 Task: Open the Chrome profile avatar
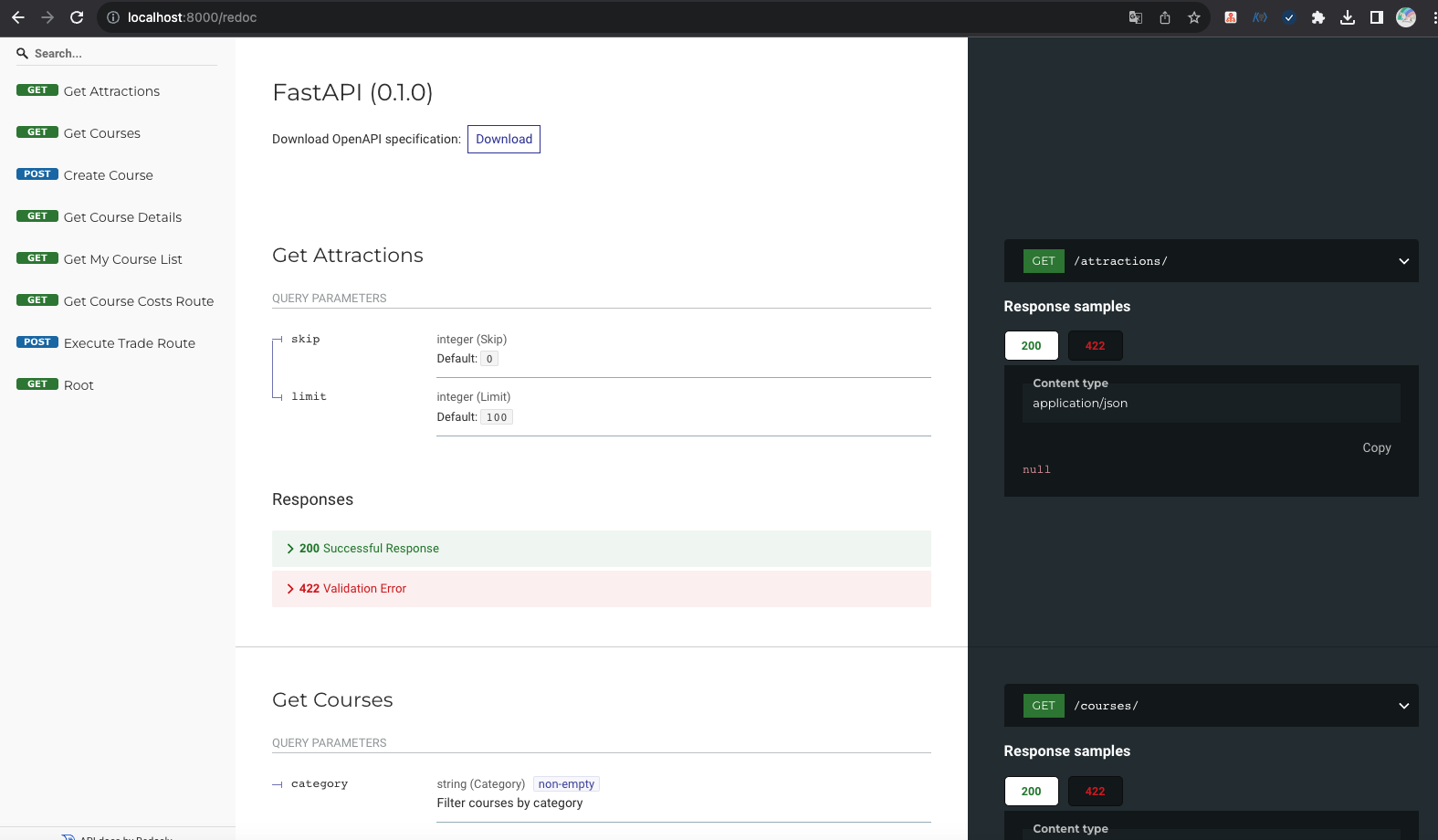point(1406,17)
